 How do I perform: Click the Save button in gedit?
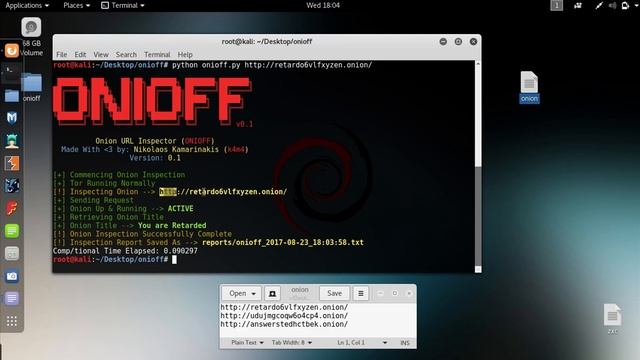(334, 293)
